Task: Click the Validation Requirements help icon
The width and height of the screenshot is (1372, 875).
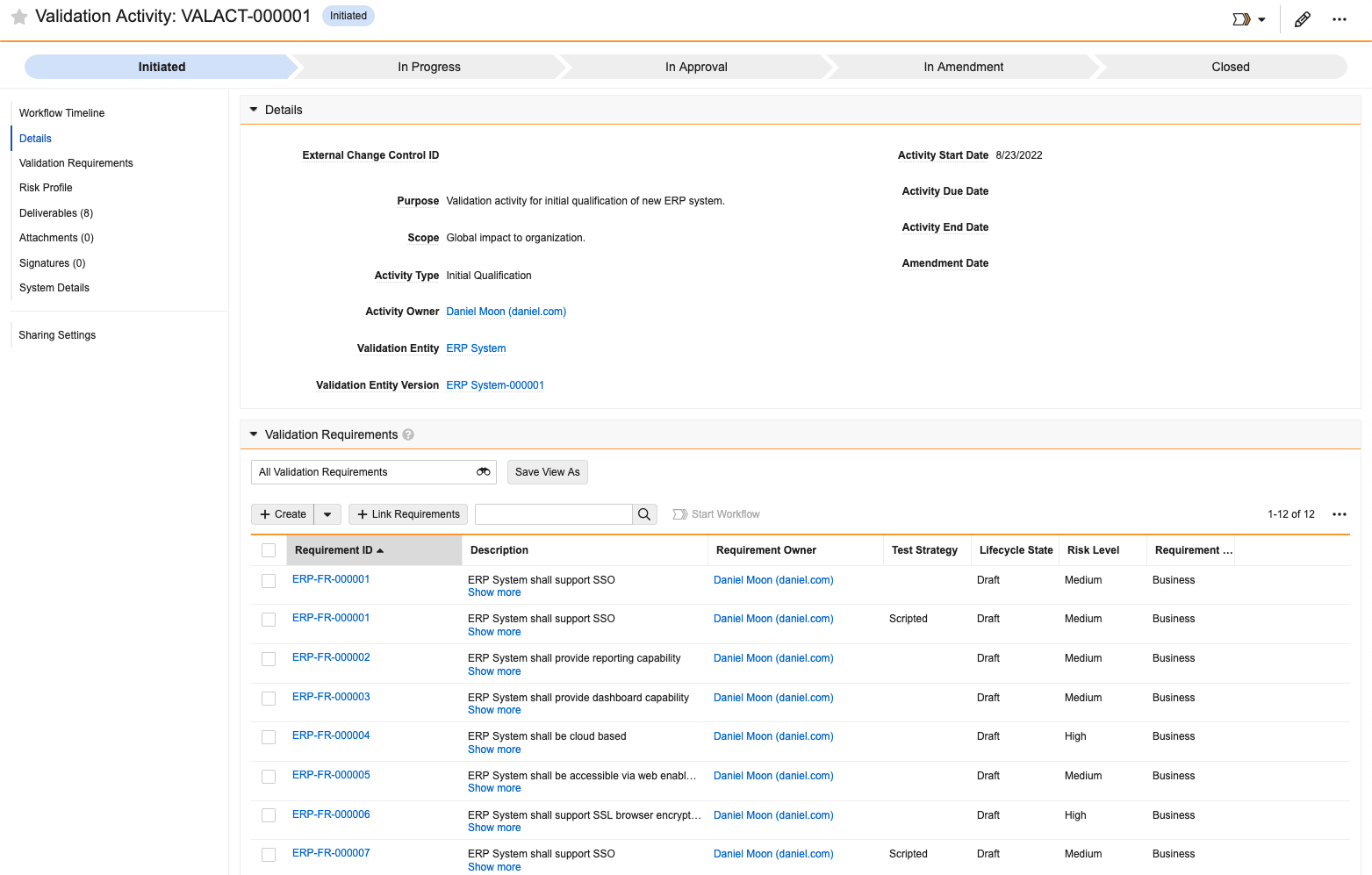Action: [x=408, y=434]
